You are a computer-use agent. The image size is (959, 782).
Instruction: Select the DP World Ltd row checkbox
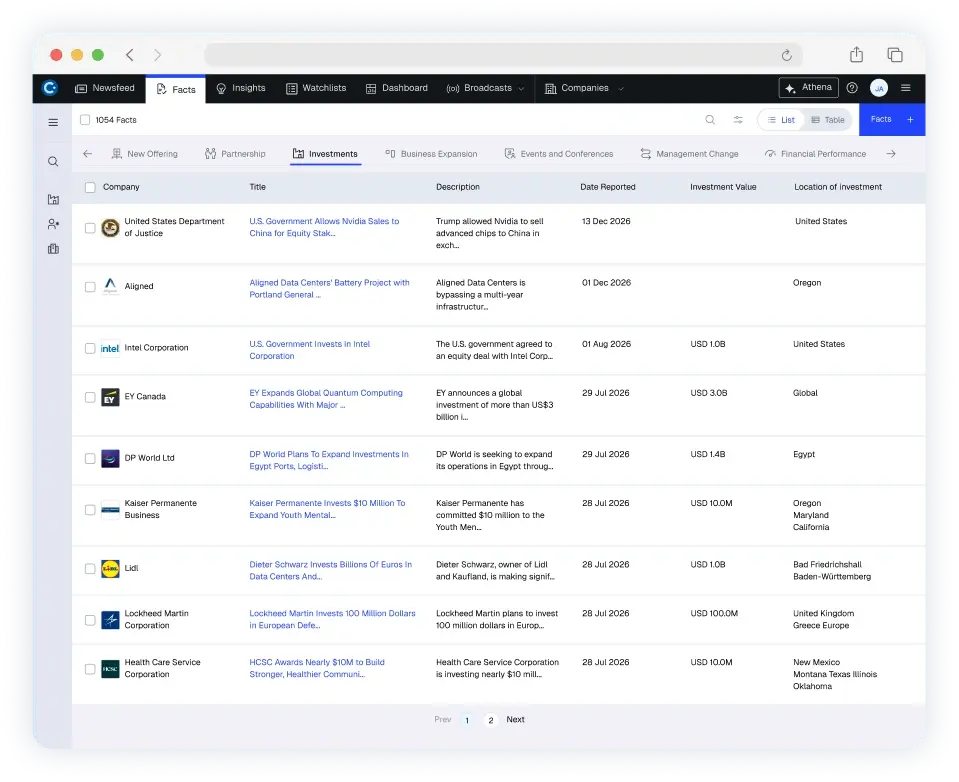(x=90, y=459)
